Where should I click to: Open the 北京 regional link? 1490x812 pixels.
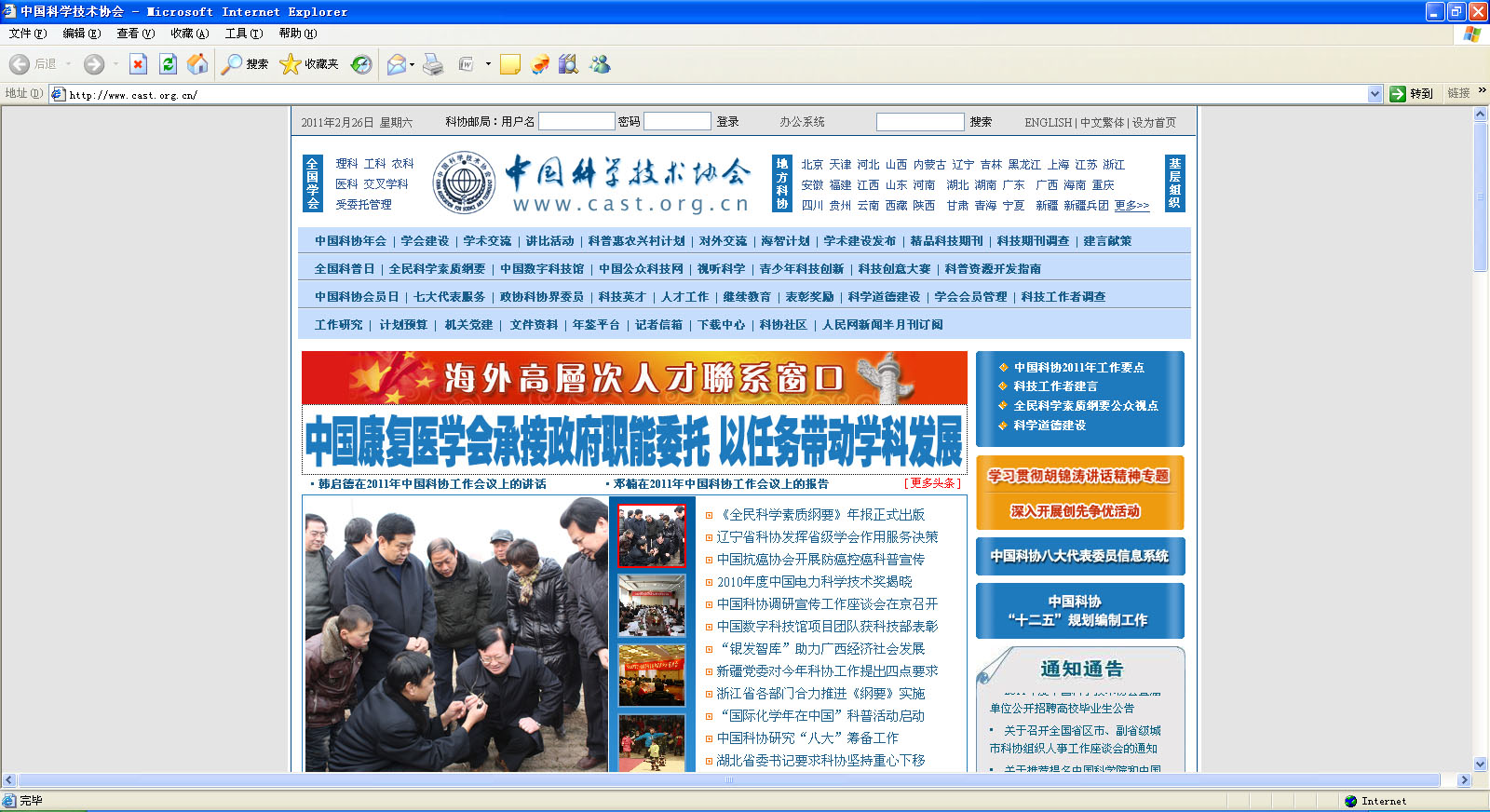click(812, 165)
